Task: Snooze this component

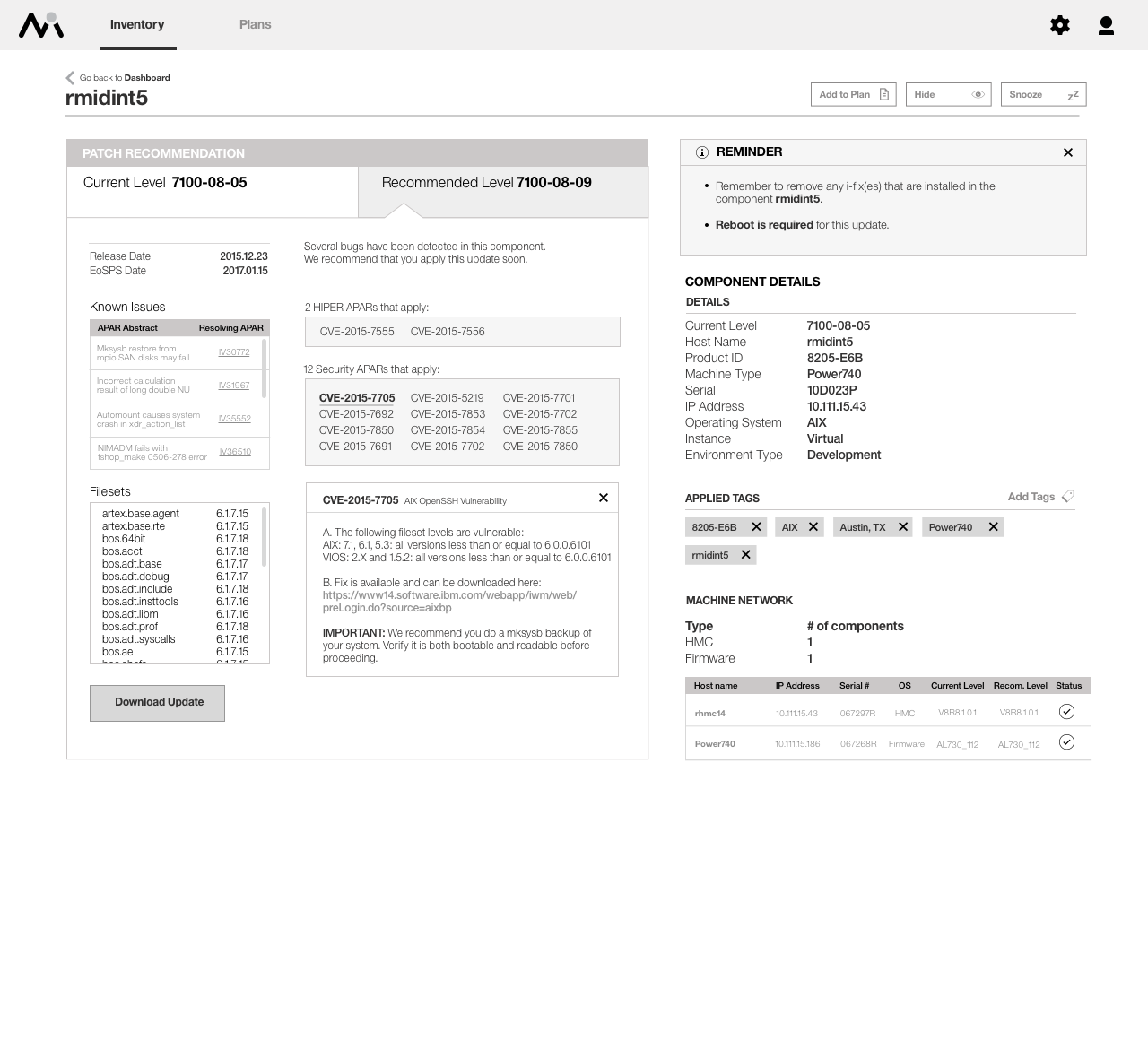Action: pyautogui.click(x=1044, y=95)
